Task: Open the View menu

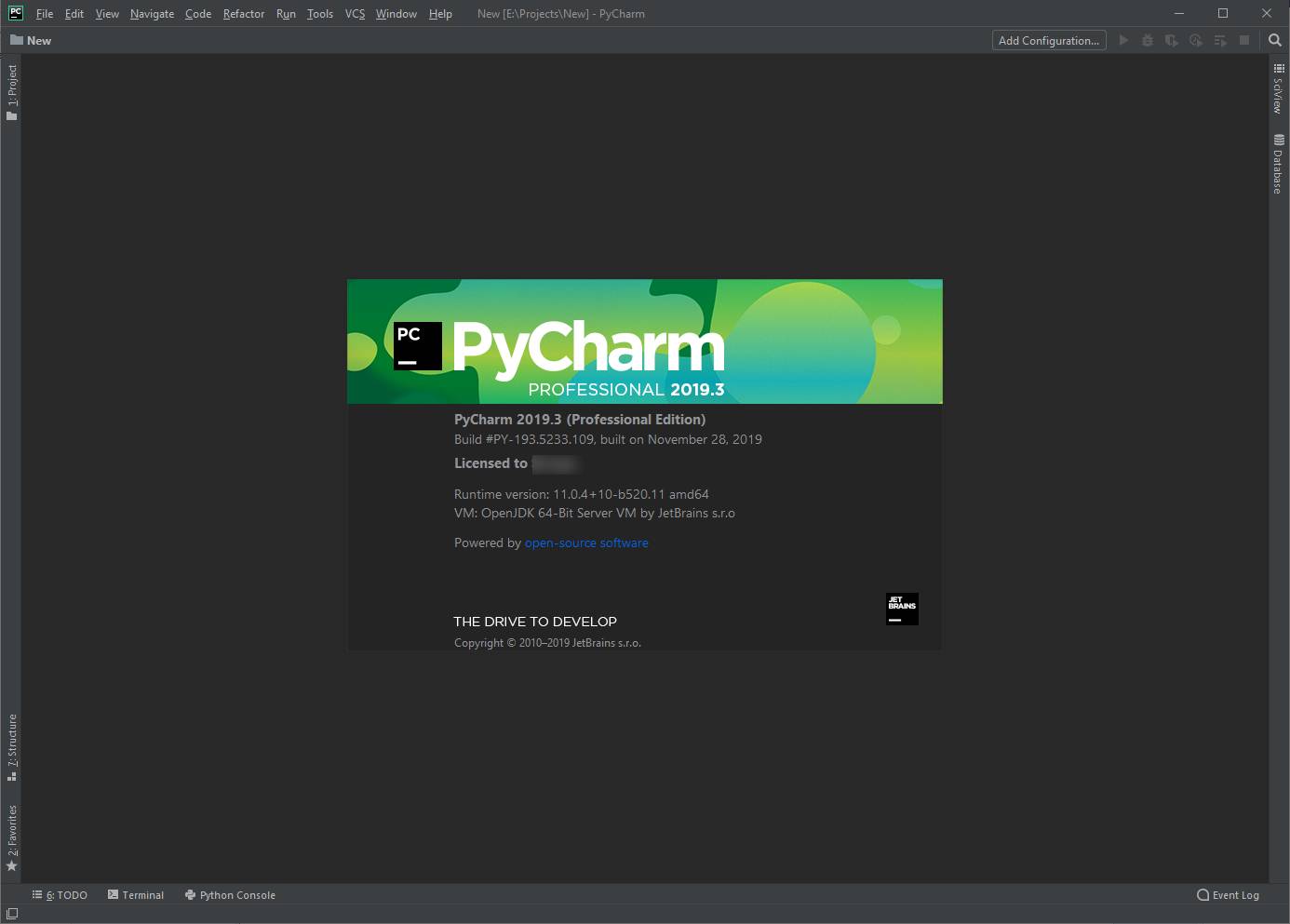Action: [107, 14]
